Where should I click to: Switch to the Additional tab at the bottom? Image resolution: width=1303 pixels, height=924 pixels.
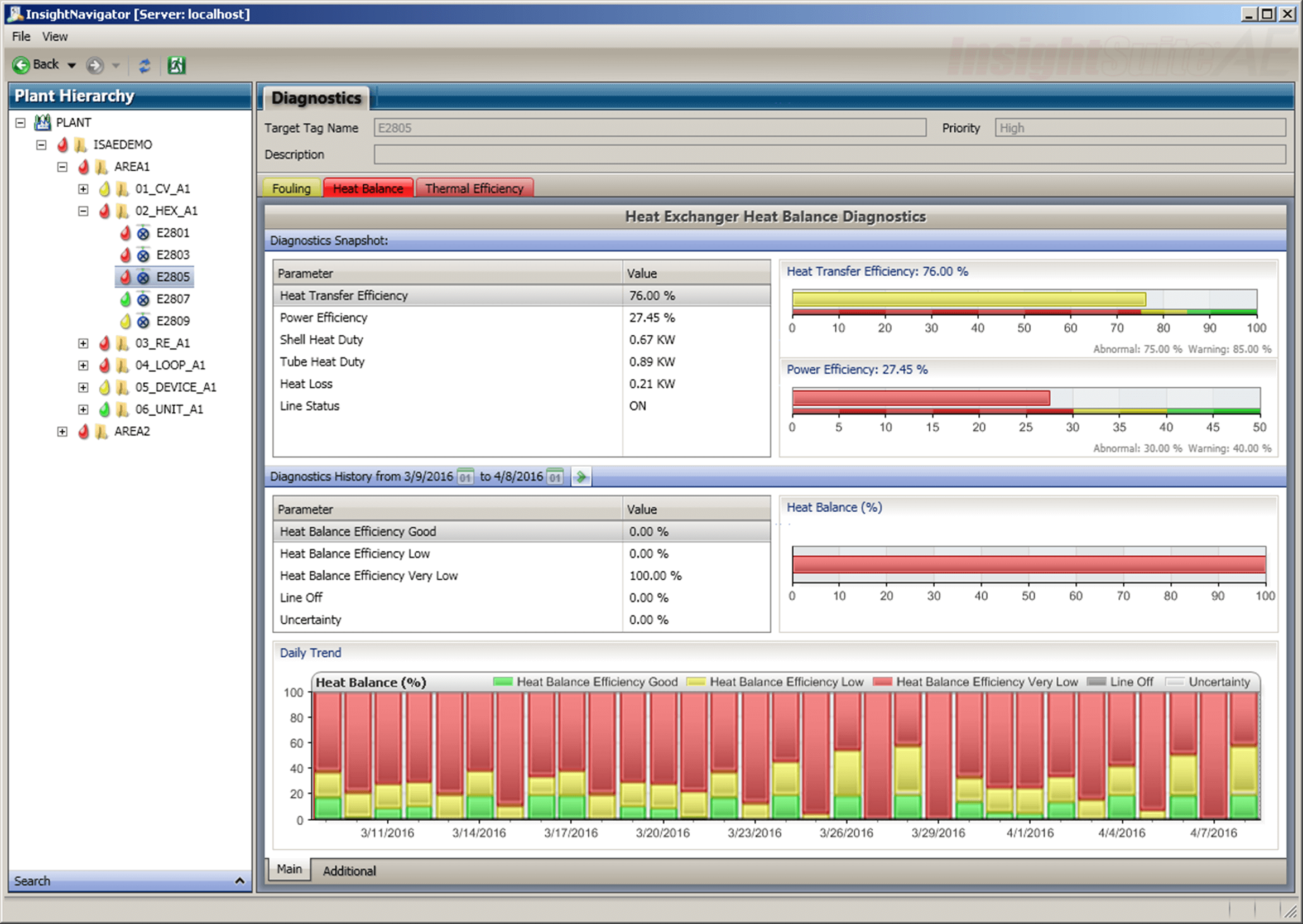pos(349,870)
